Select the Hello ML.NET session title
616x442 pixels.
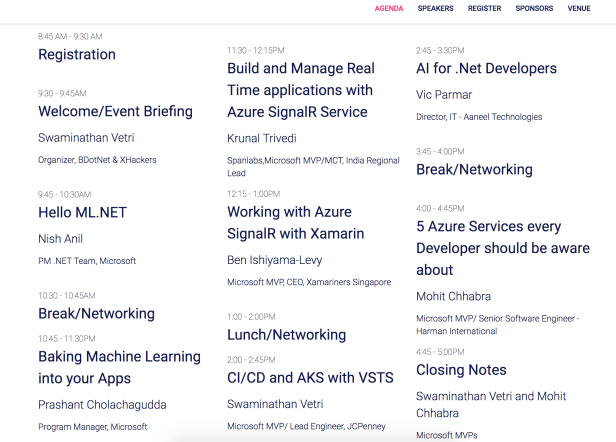coord(82,213)
